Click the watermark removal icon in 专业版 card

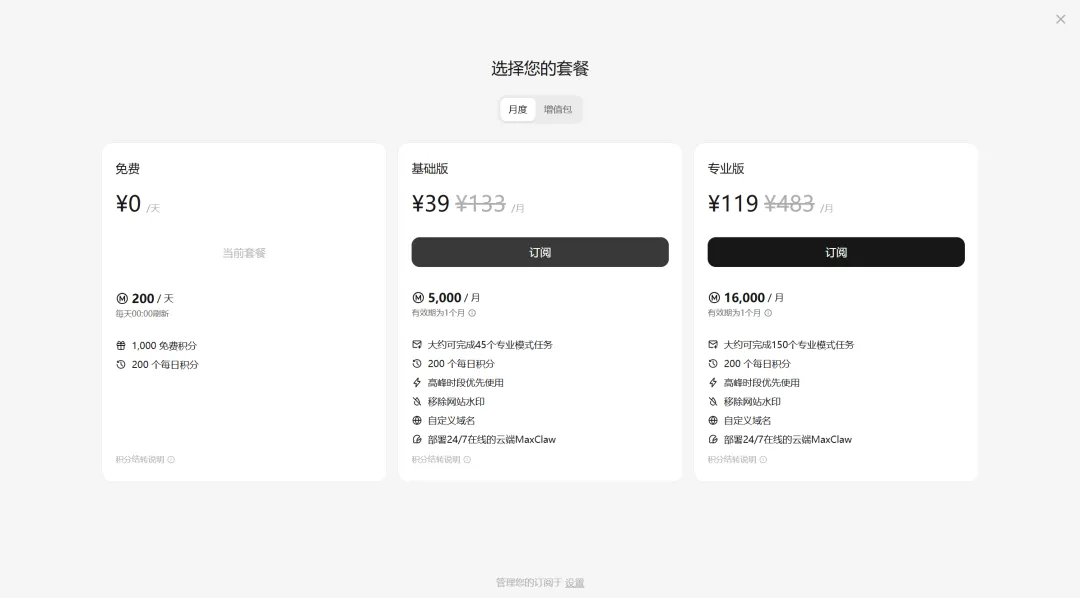click(713, 402)
